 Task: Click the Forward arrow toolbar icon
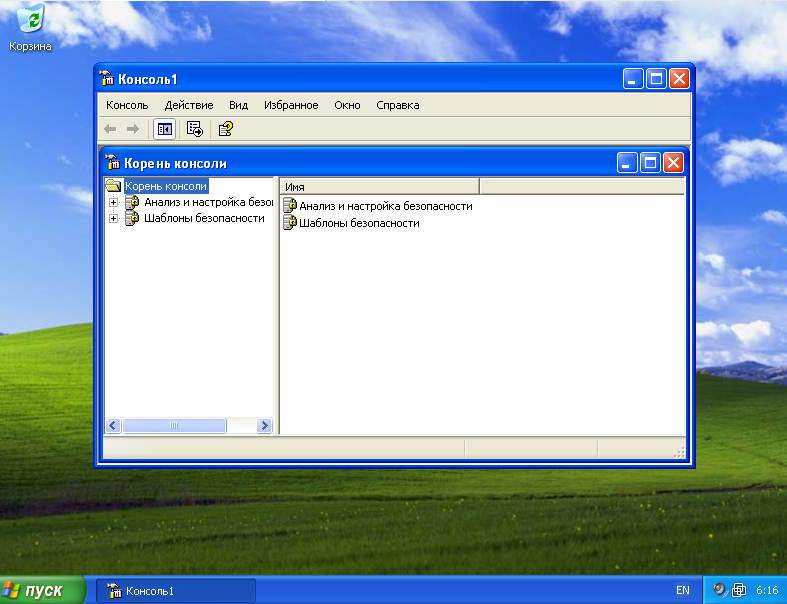point(133,129)
